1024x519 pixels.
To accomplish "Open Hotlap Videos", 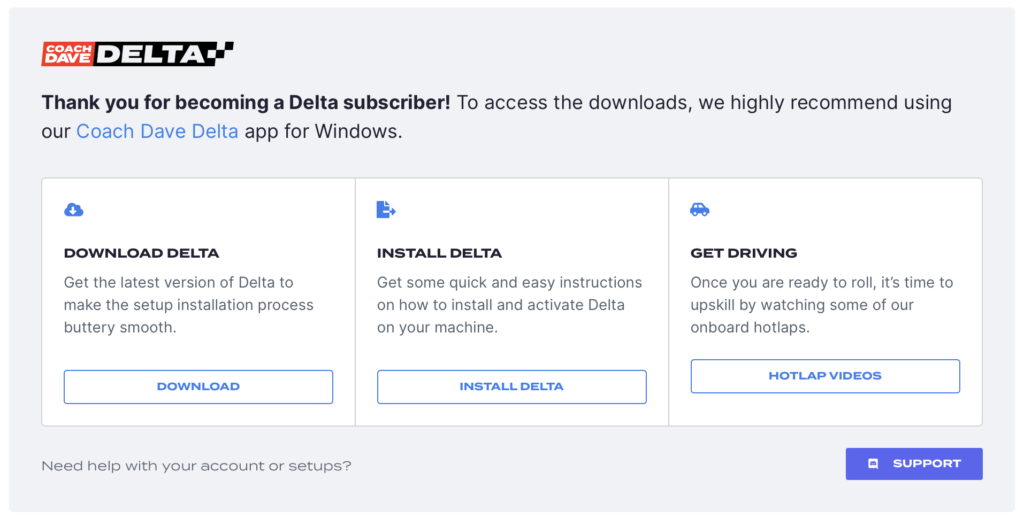I will click(x=825, y=376).
